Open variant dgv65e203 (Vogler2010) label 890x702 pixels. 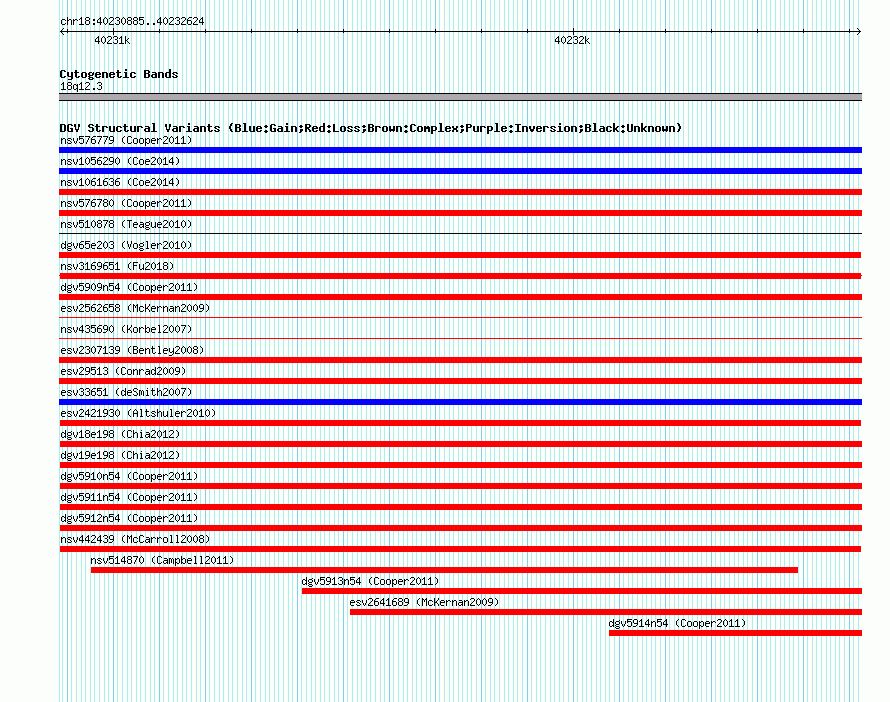[x=126, y=245]
